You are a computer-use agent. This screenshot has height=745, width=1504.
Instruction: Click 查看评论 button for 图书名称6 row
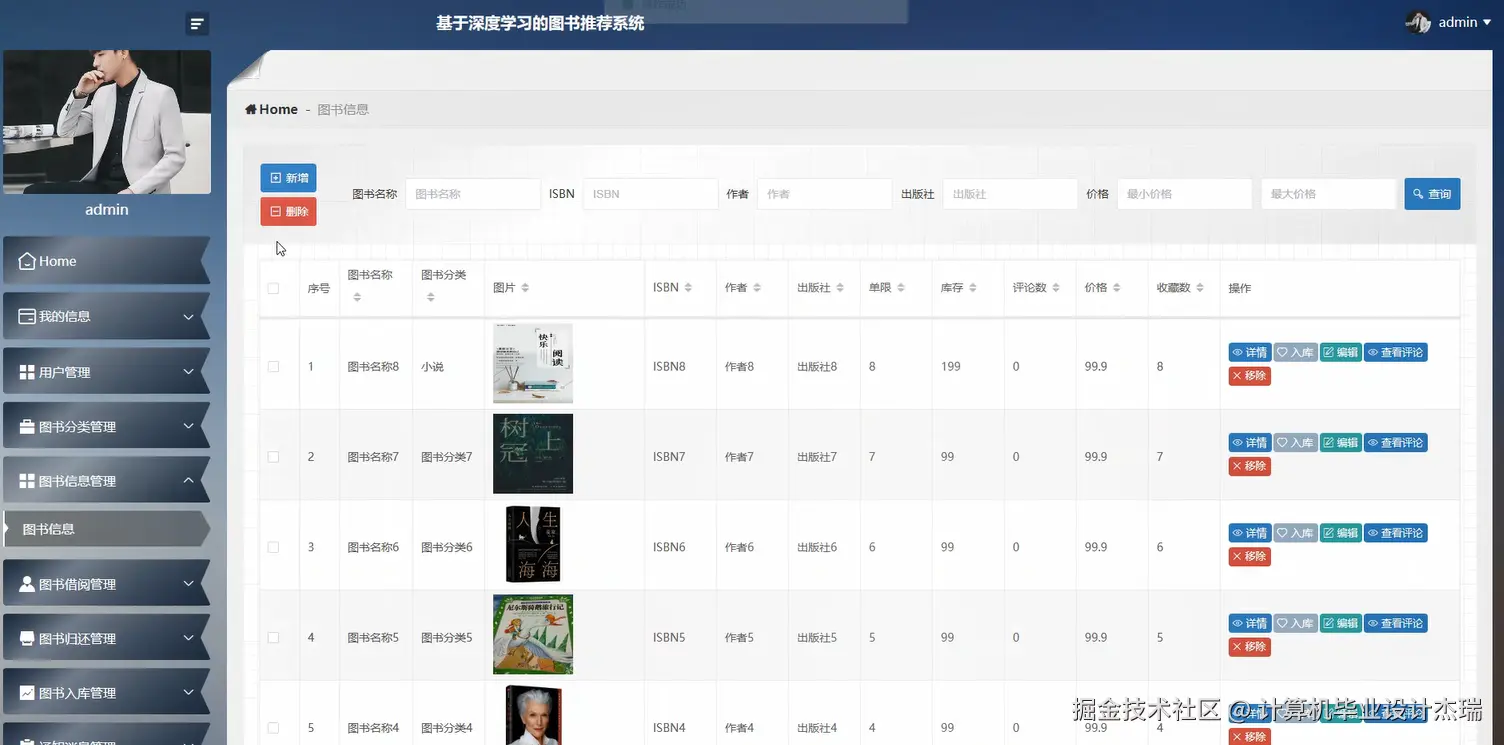coord(1395,533)
